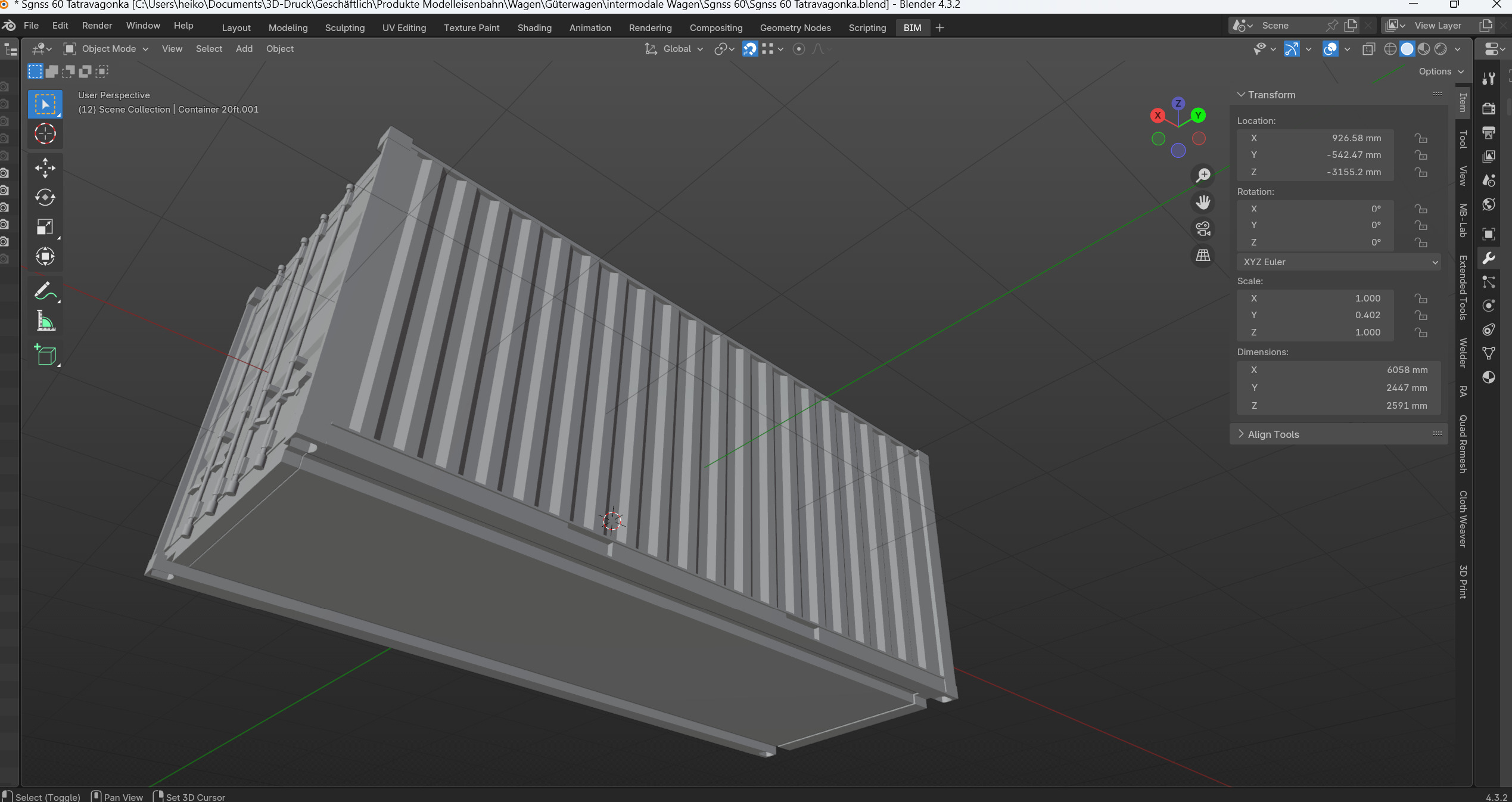Open the 3D Print sidebar tab
Screen dimensions: 1512x802
coord(1463,582)
